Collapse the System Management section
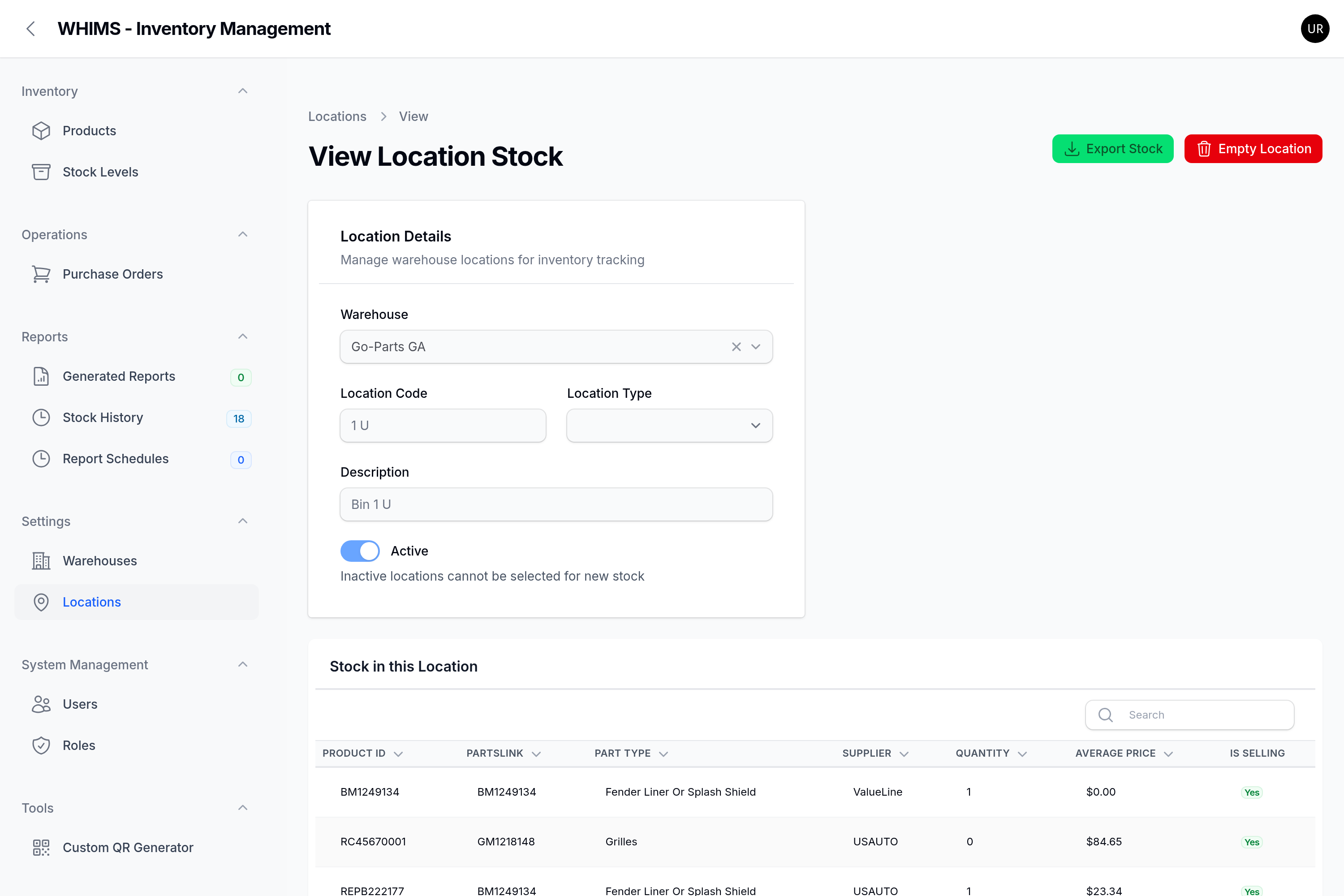Viewport: 1344px width, 896px height. click(243, 665)
